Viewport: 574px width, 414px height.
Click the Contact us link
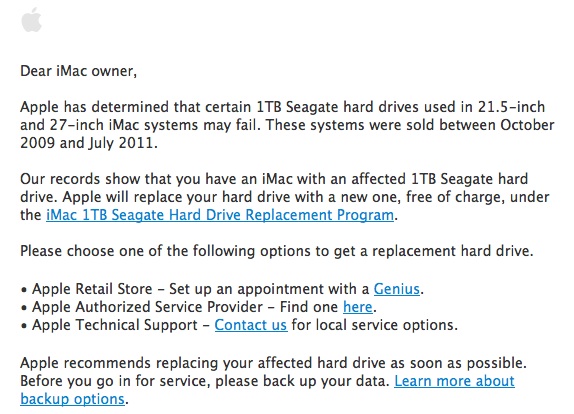tap(251, 325)
